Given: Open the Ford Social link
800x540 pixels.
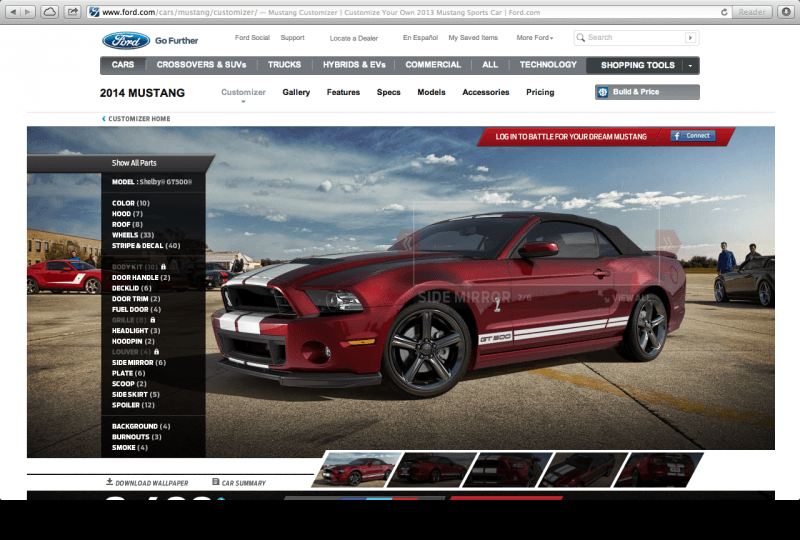Looking at the screenshot, I should pyautogui.click(x=252, y=38).
